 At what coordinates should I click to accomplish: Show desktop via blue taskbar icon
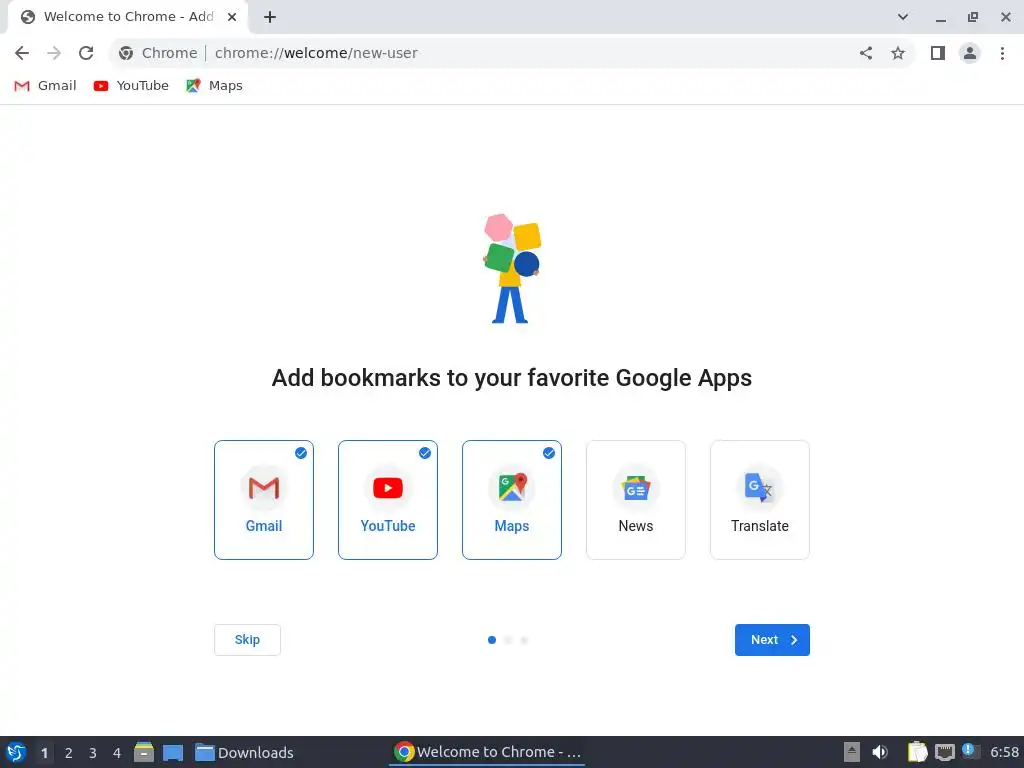[173, 752]
